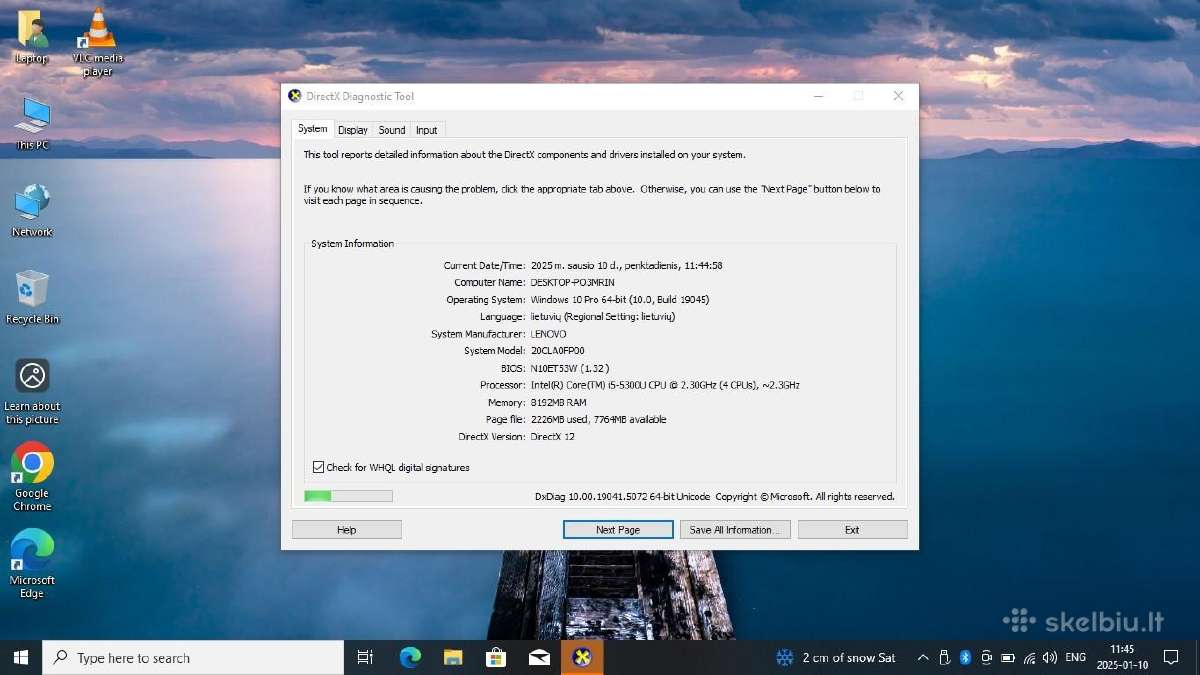Click the green progress bar
This screenshot has height=675, width=1200.
click(x=348, y=496)
